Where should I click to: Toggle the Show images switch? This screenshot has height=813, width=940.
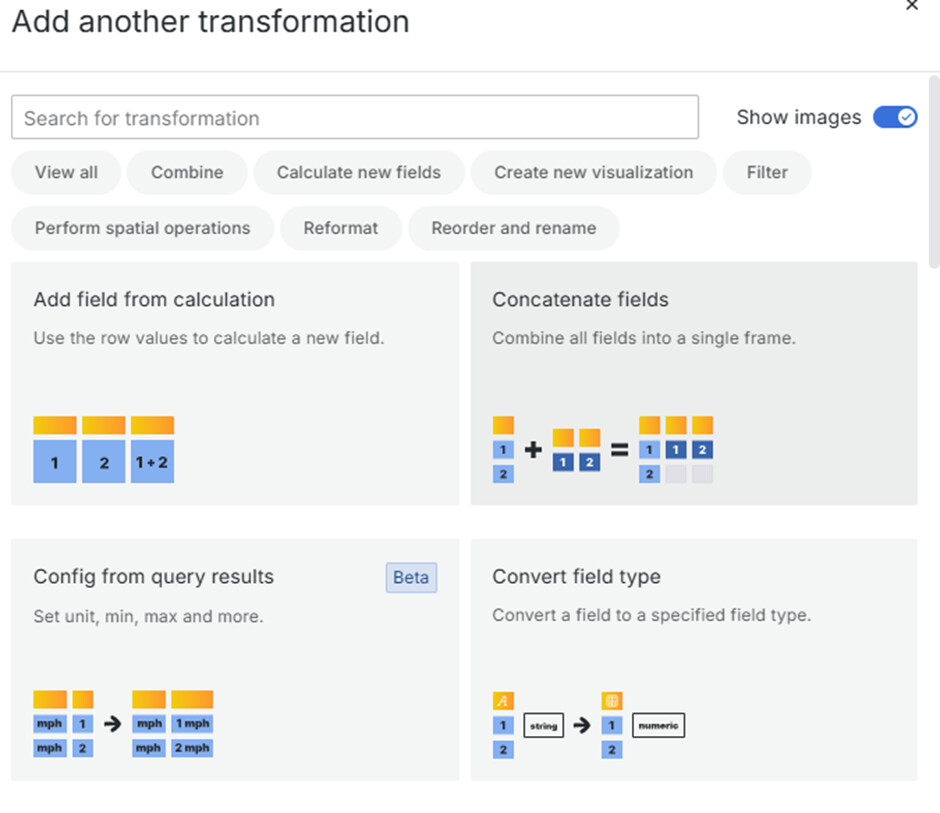894,117
